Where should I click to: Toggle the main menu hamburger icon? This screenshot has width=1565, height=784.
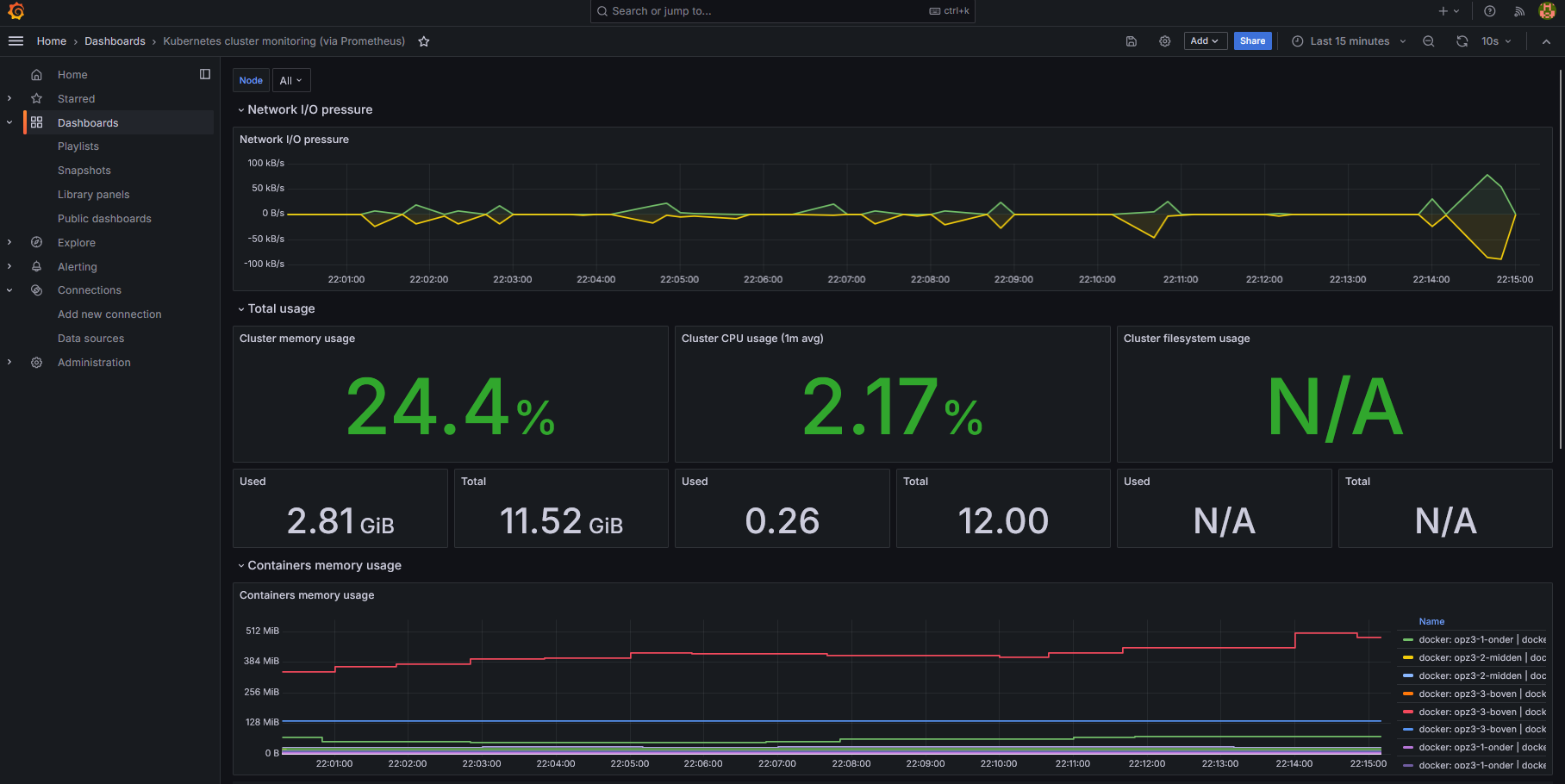[x=16, y=41]
